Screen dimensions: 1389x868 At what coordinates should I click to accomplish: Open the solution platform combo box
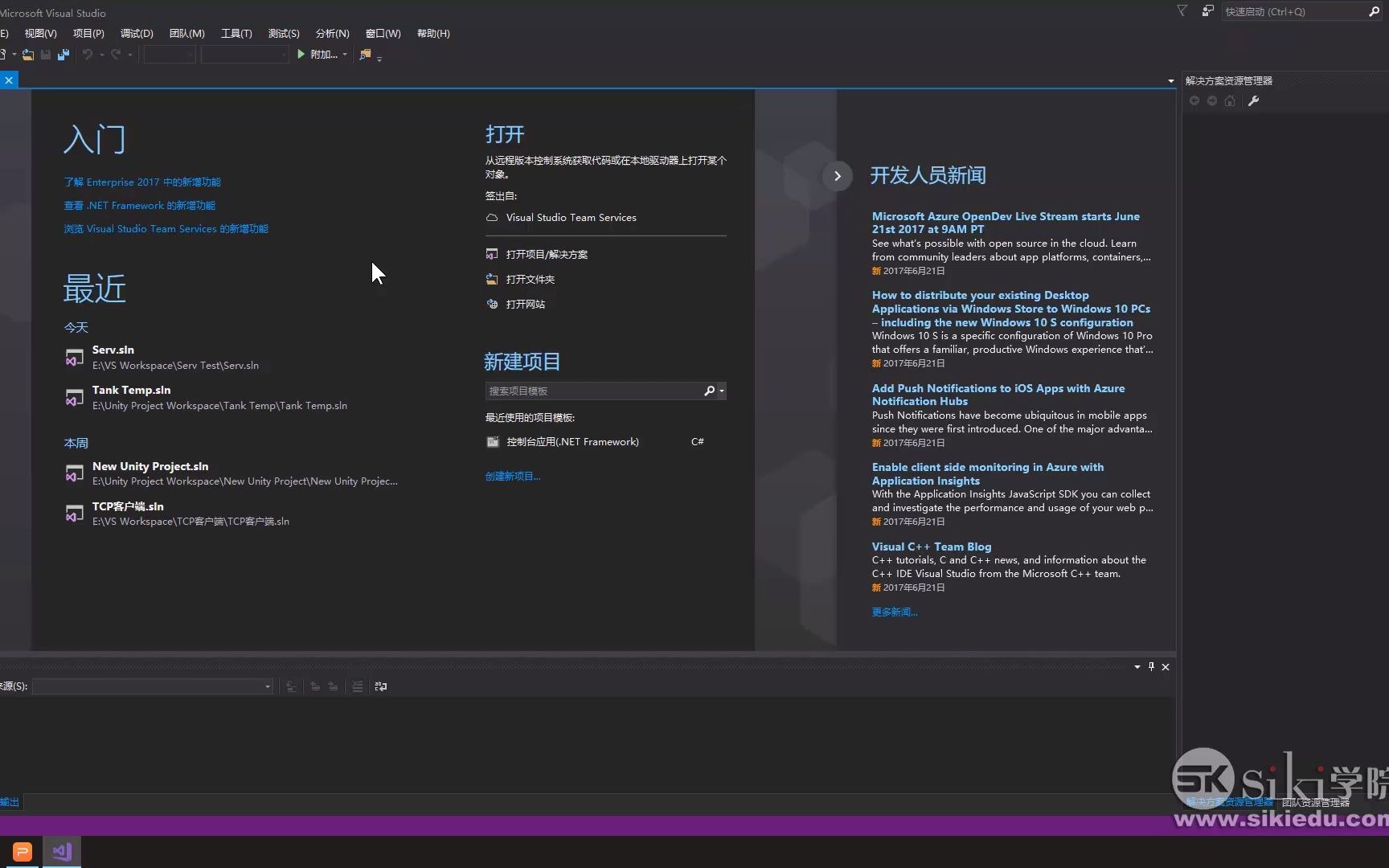244,55
